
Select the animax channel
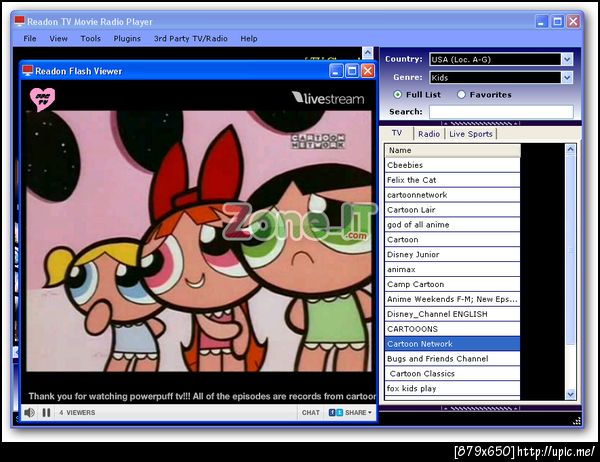tap(452, 269)
